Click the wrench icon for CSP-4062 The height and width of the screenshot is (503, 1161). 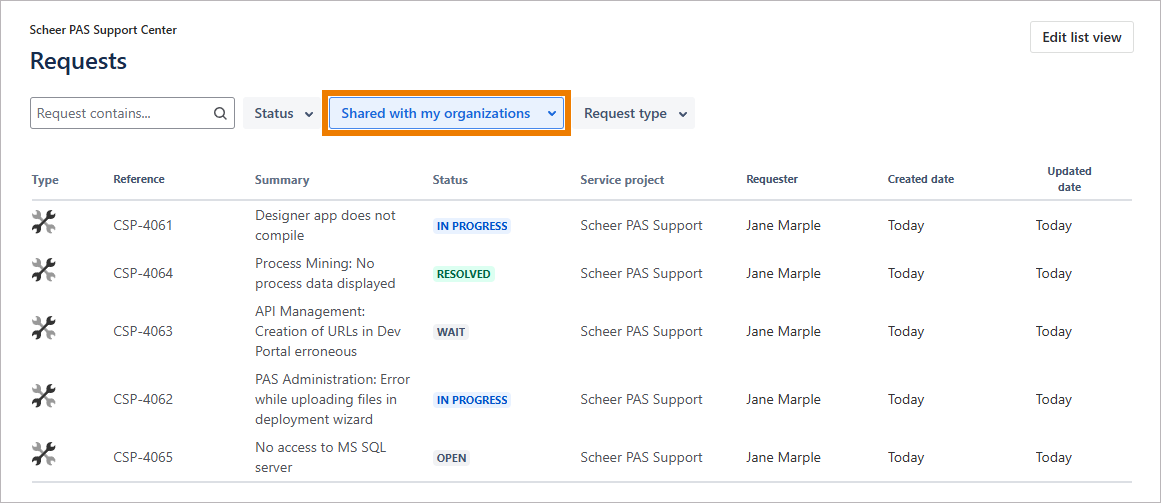pyautogui.click(x=44, y=396)
